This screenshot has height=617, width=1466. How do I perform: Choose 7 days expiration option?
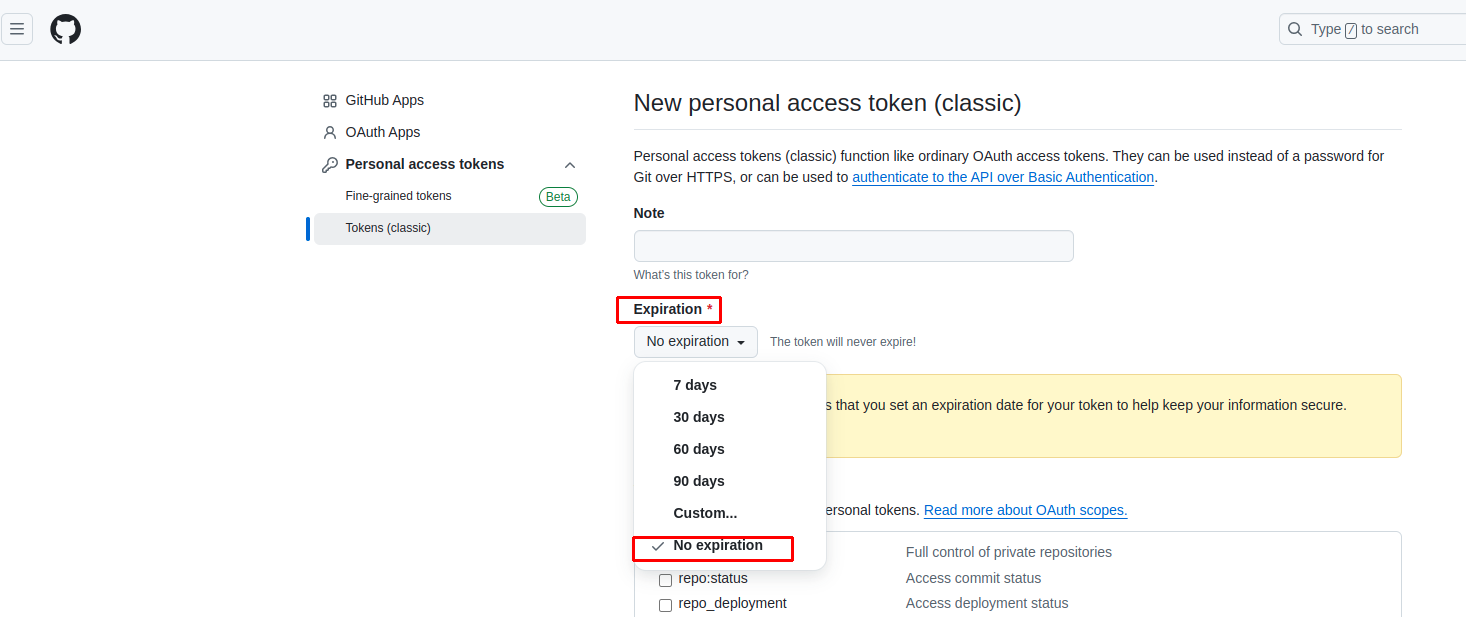coord(695,385)
